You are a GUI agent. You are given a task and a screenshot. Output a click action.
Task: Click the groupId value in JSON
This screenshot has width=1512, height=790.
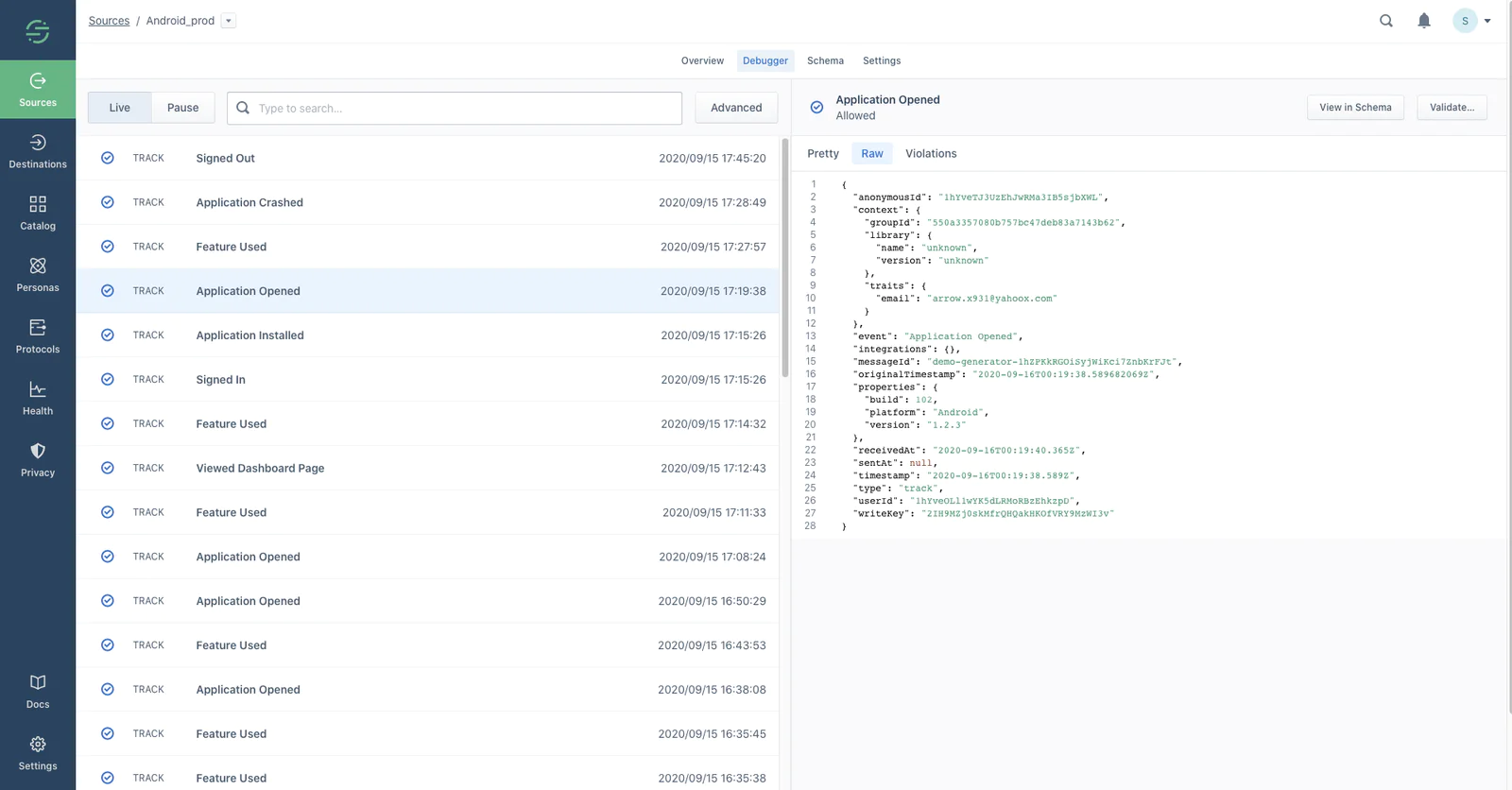pos(1022,223)
